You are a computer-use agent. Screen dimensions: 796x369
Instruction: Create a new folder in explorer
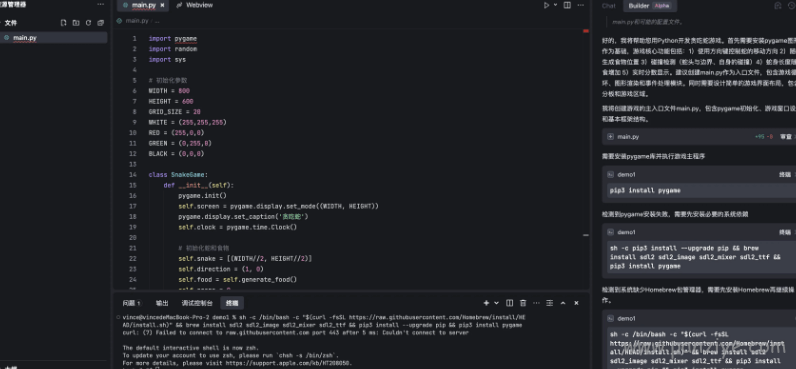point(76,23)
